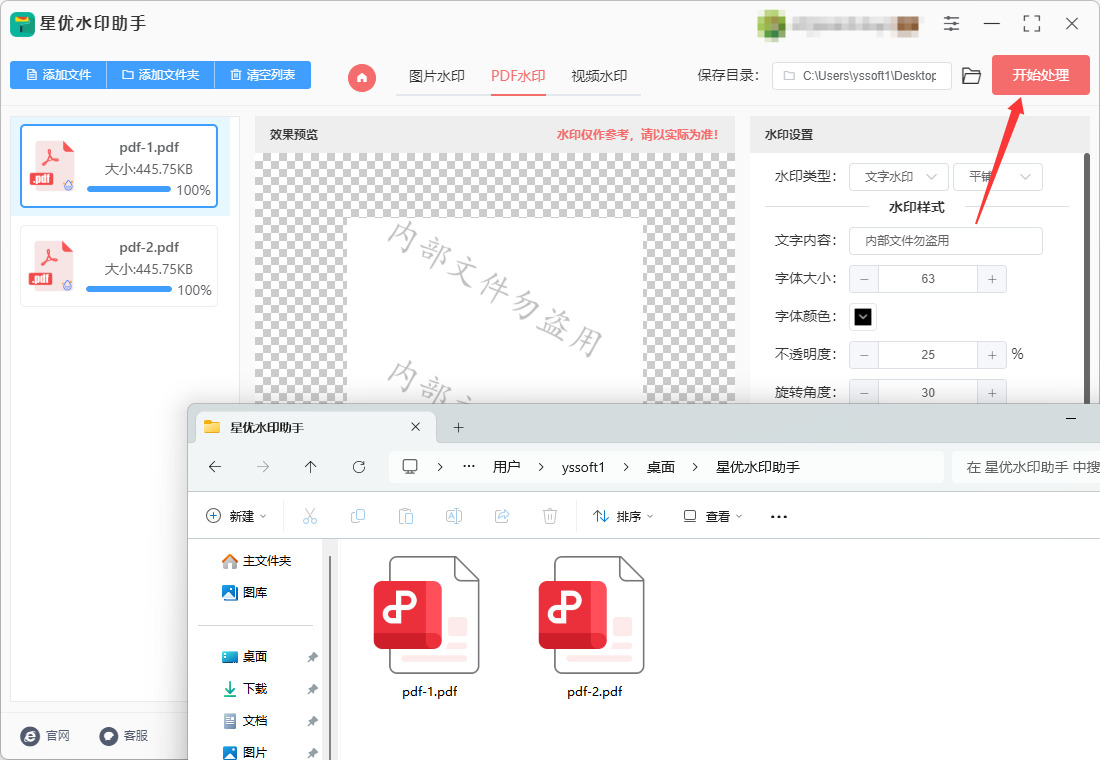The width and height of the screenshot is (1100, 760).
Task: Open the 官网 official website link
Action: (46, 735)
